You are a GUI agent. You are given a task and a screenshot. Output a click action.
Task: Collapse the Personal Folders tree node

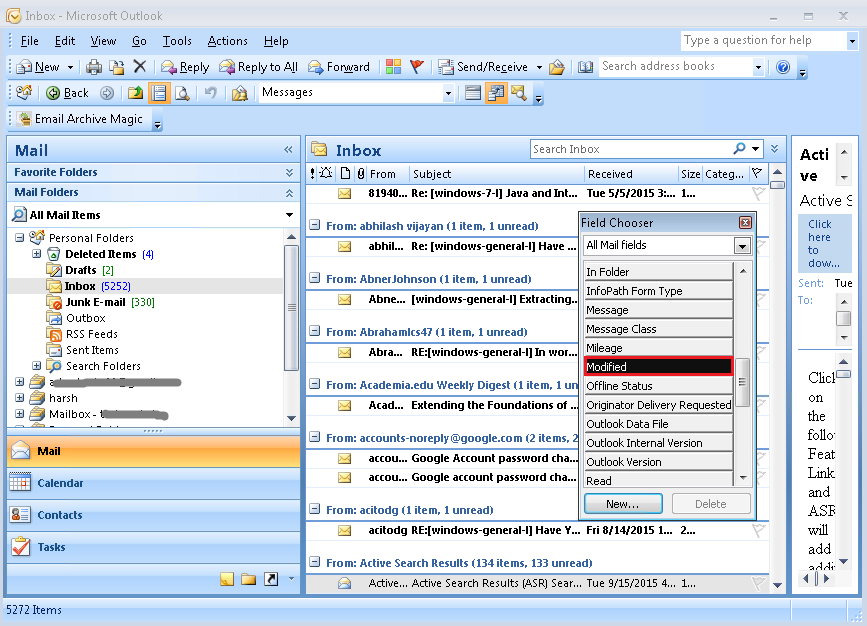pyautogui.click(x=20, y=238)
